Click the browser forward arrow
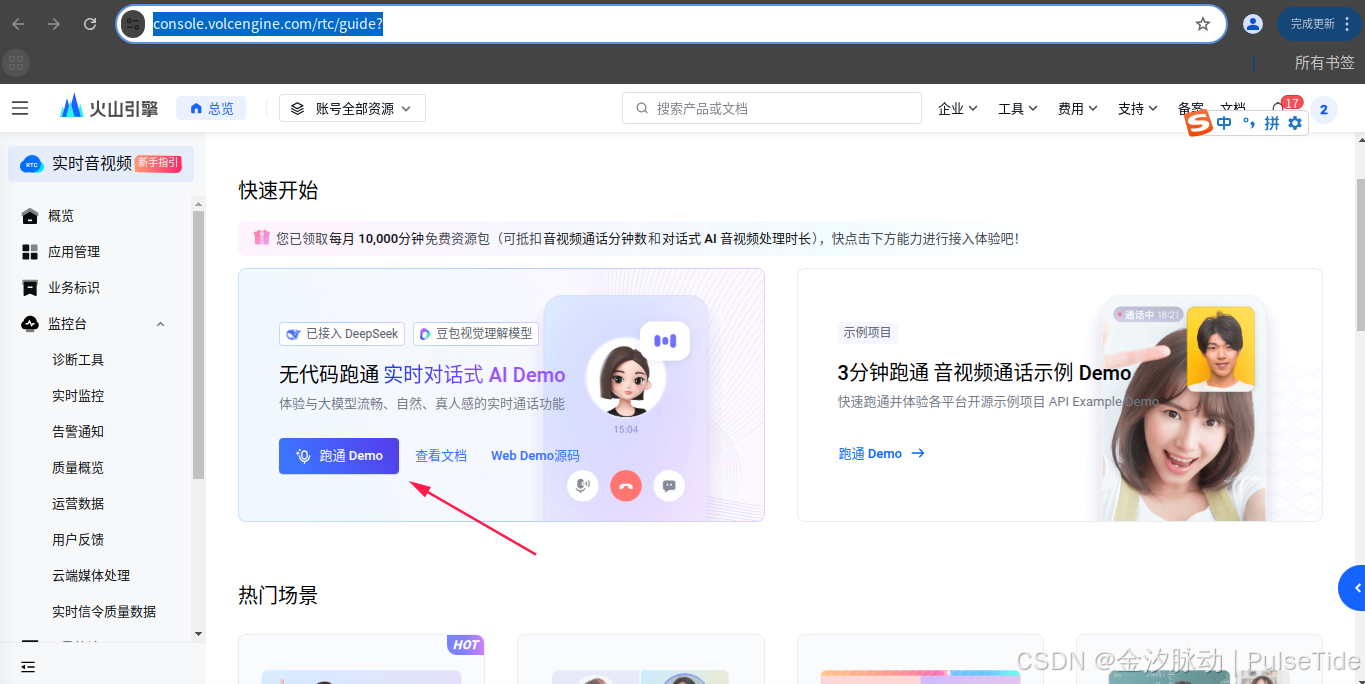Screen dimensions: 1365x684 [54, 24]
